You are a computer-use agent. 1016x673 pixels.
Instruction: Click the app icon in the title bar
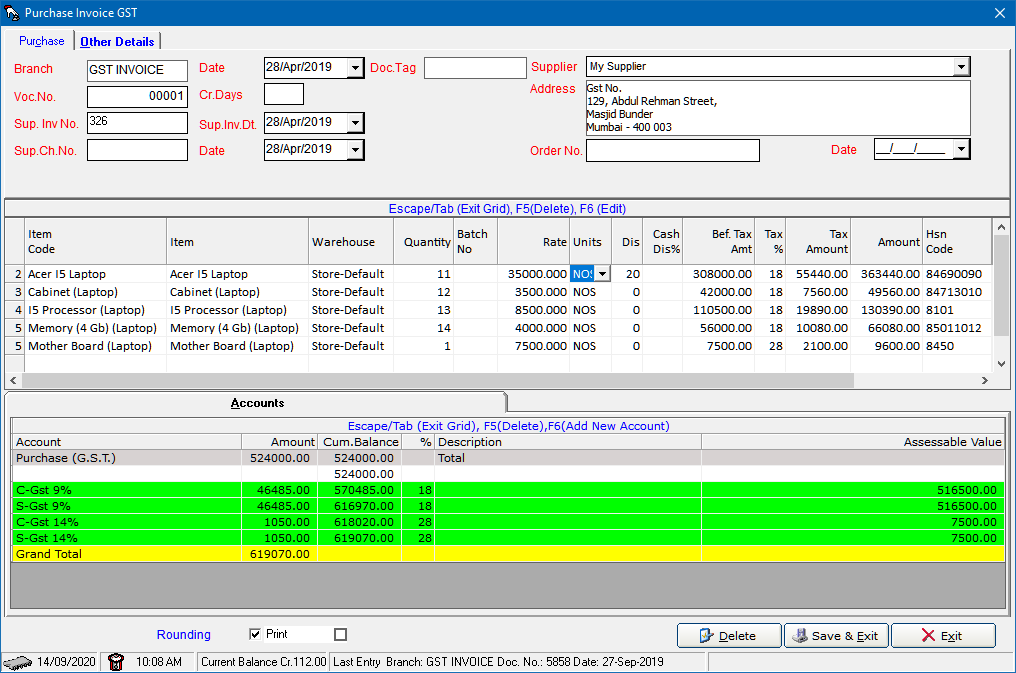12,13
